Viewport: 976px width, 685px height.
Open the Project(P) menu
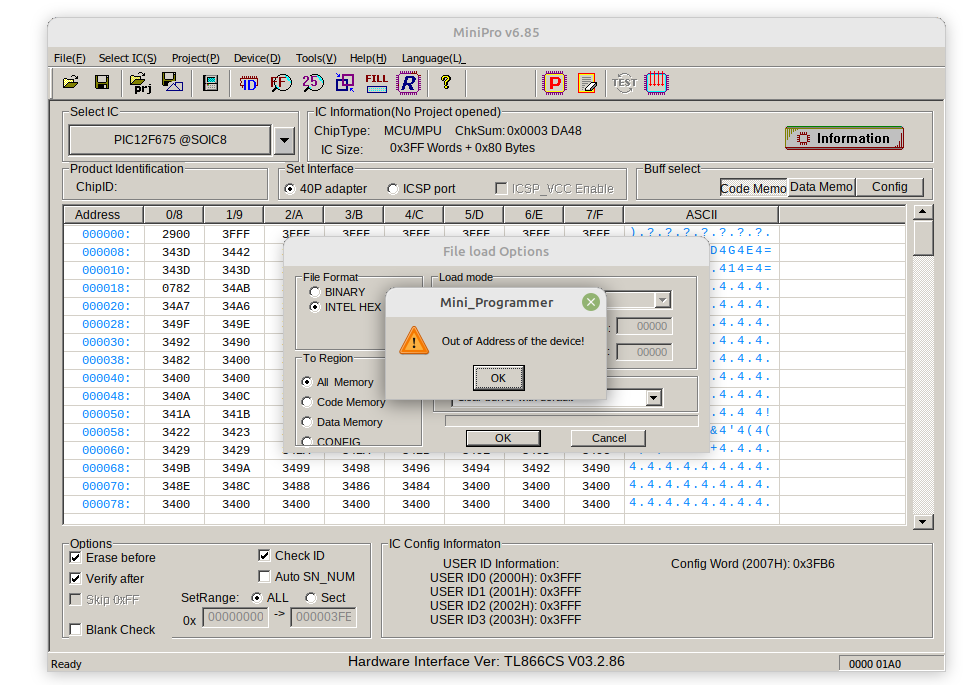tap(195, 58)
